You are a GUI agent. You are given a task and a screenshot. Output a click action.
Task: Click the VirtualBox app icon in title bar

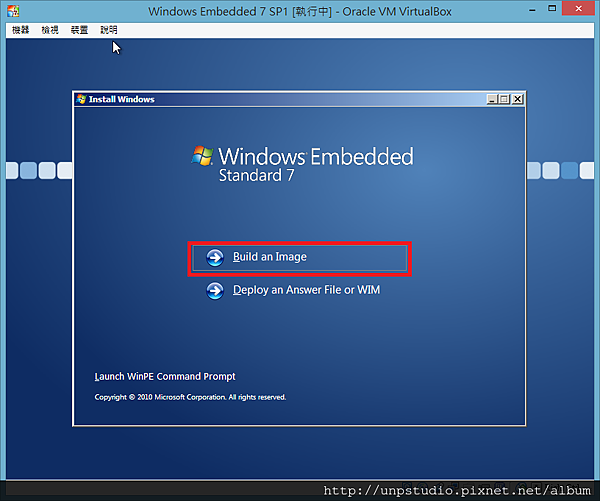pyautogui.click(x=13, y=11)
